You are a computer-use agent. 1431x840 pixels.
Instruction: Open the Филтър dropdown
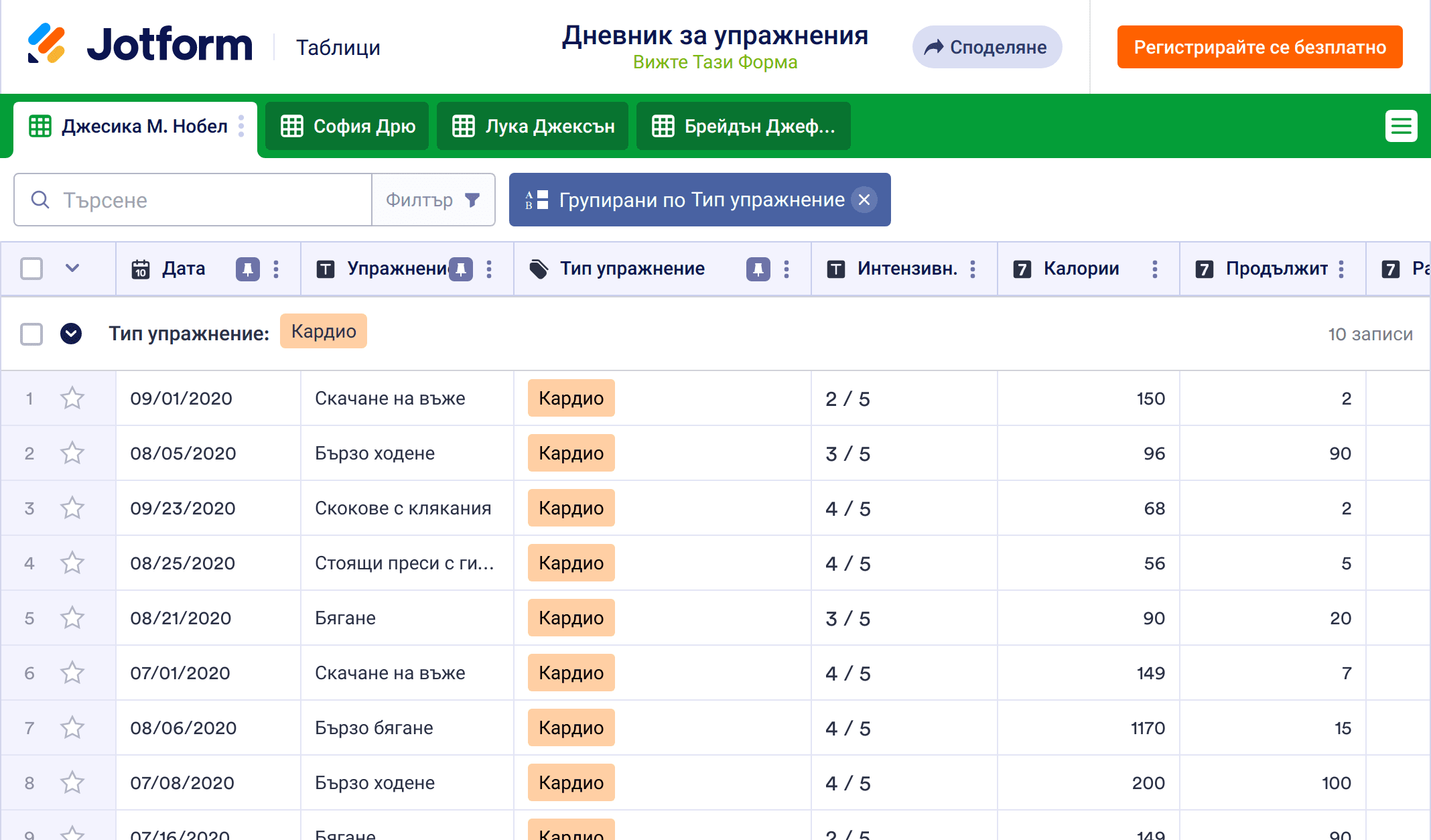pos(433,200)
